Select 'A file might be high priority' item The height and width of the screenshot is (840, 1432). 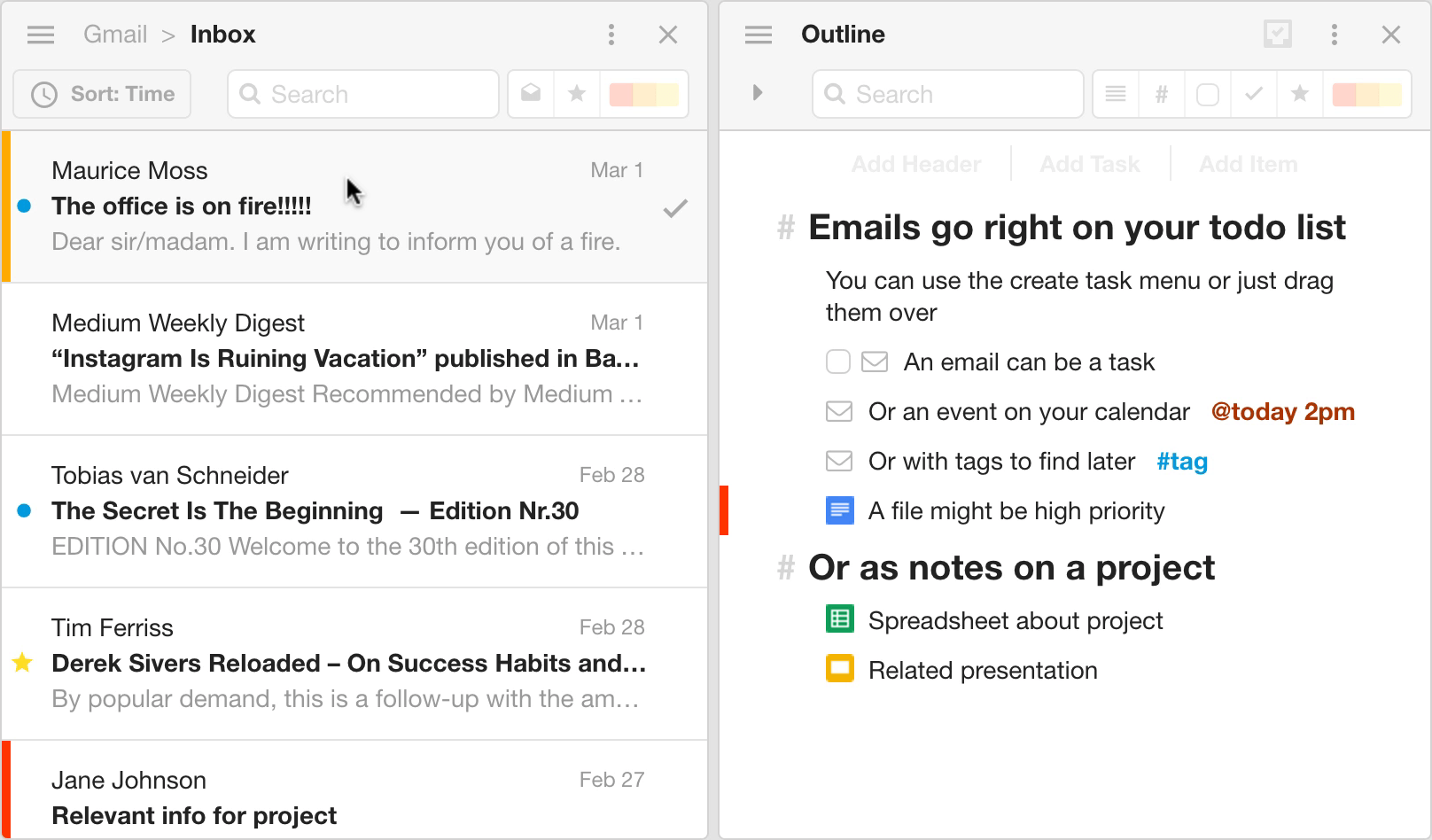click(x=1016, y=511)
